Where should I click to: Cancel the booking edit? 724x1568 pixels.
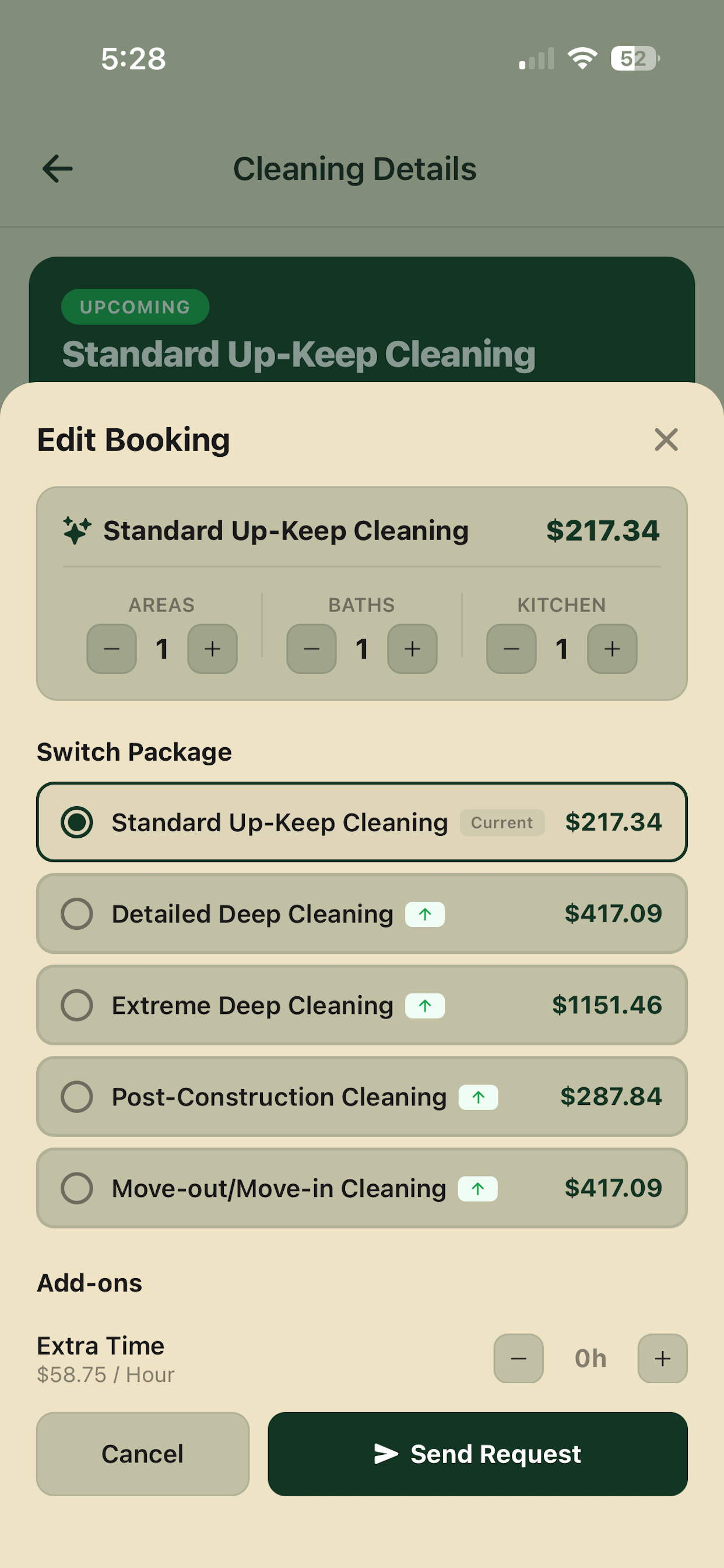tap(143, 1454)
